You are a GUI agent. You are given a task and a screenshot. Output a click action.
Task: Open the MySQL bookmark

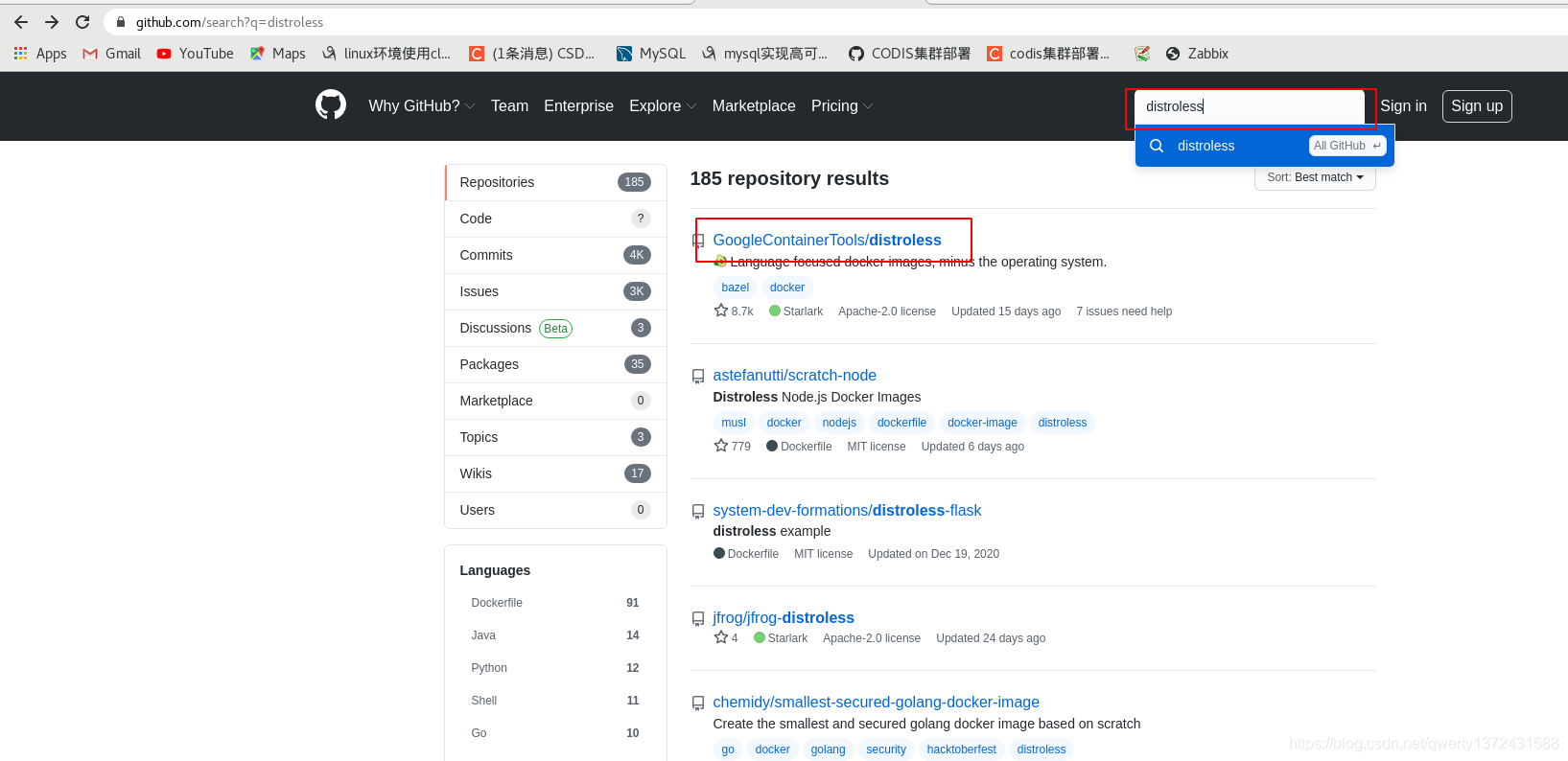coord(651,54)
